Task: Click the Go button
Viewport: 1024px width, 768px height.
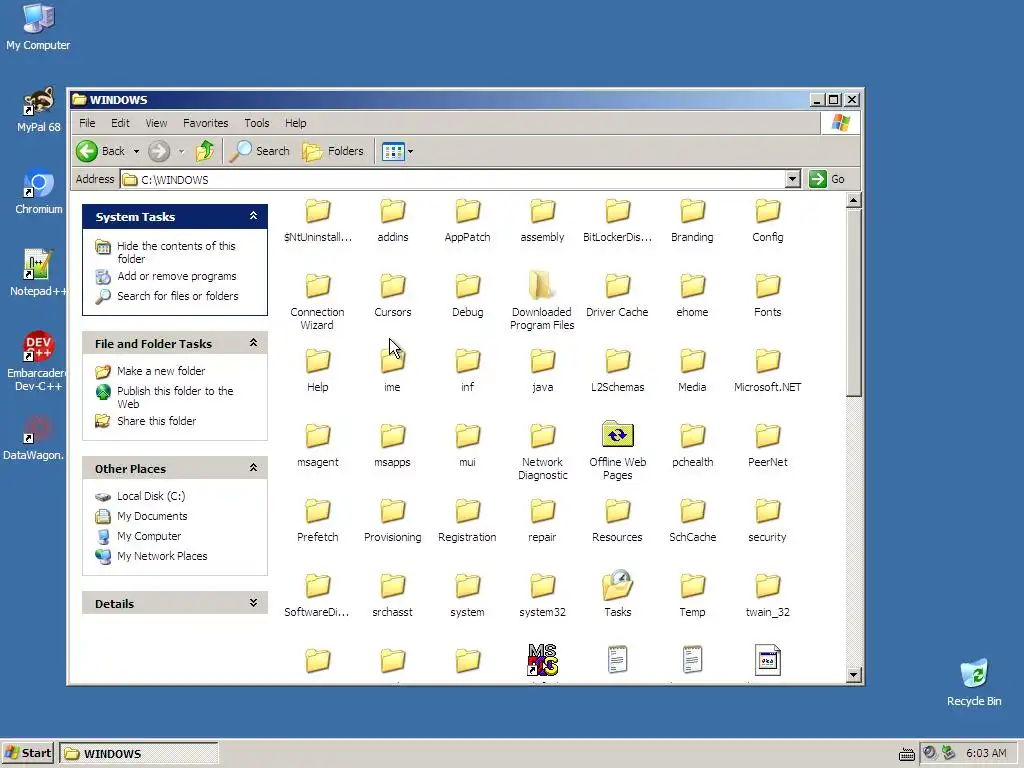Action: (827, 179)
